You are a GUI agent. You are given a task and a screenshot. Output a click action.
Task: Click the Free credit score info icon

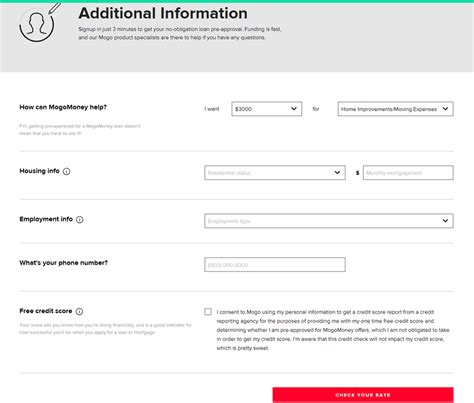[x=79, y=311]
